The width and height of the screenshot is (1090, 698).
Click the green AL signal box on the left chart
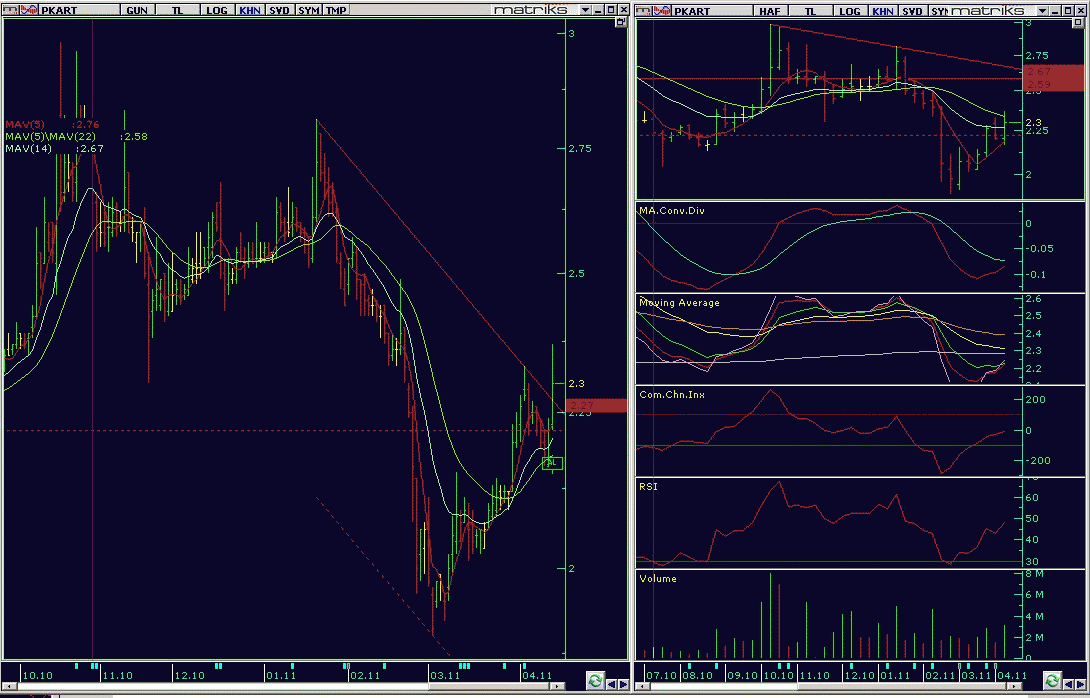click(552, 462)
